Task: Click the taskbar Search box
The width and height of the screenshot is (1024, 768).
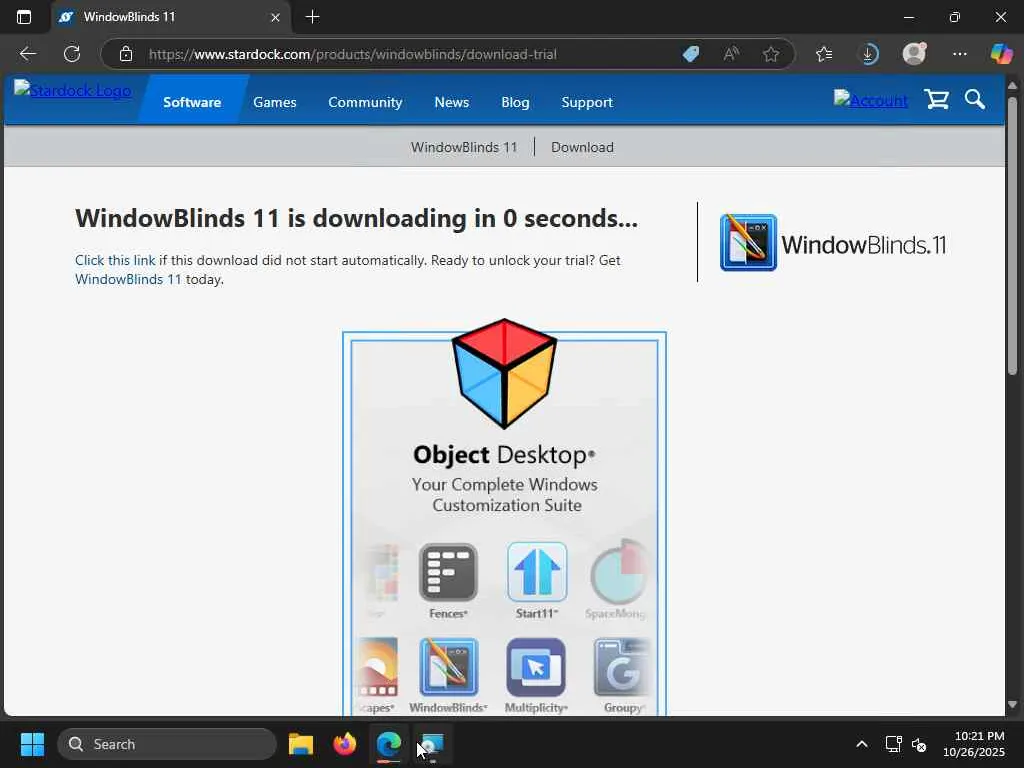Action: [x=167, y=744]
